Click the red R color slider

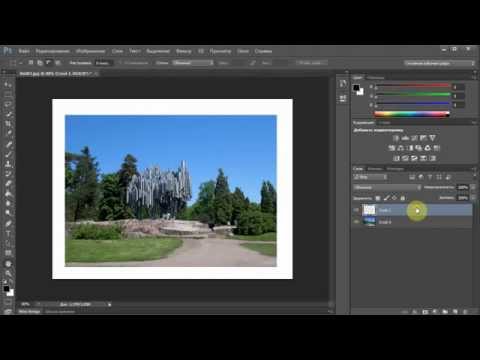coord(413,86)
